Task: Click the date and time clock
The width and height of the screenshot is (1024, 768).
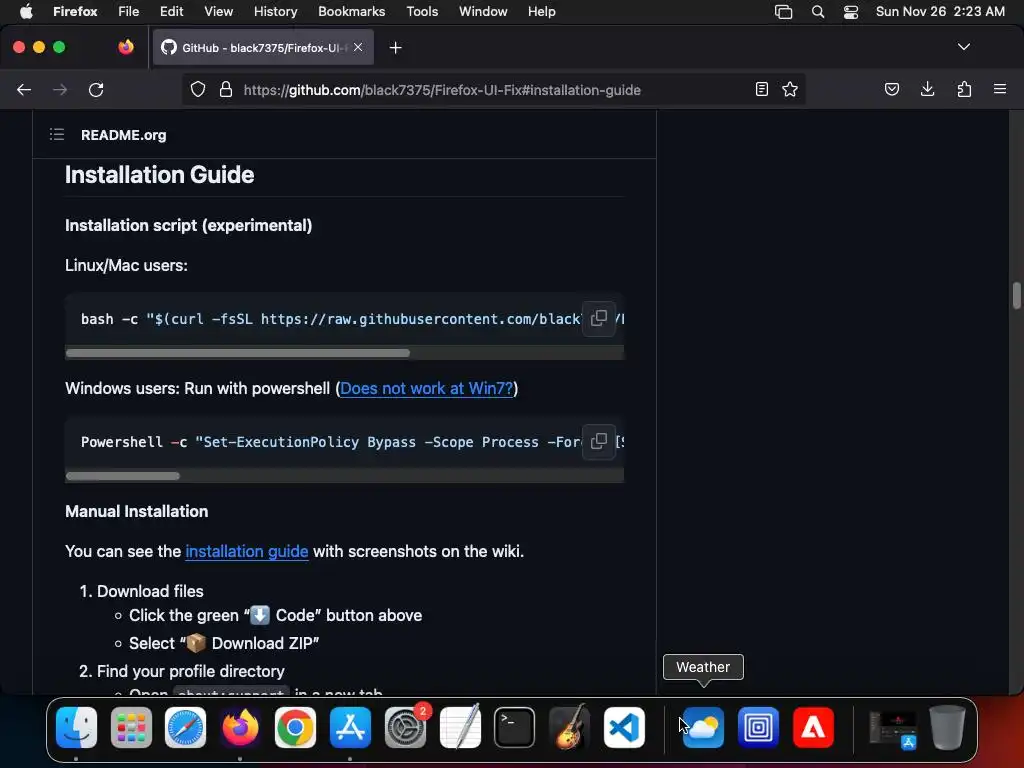Action: (940, 12)
